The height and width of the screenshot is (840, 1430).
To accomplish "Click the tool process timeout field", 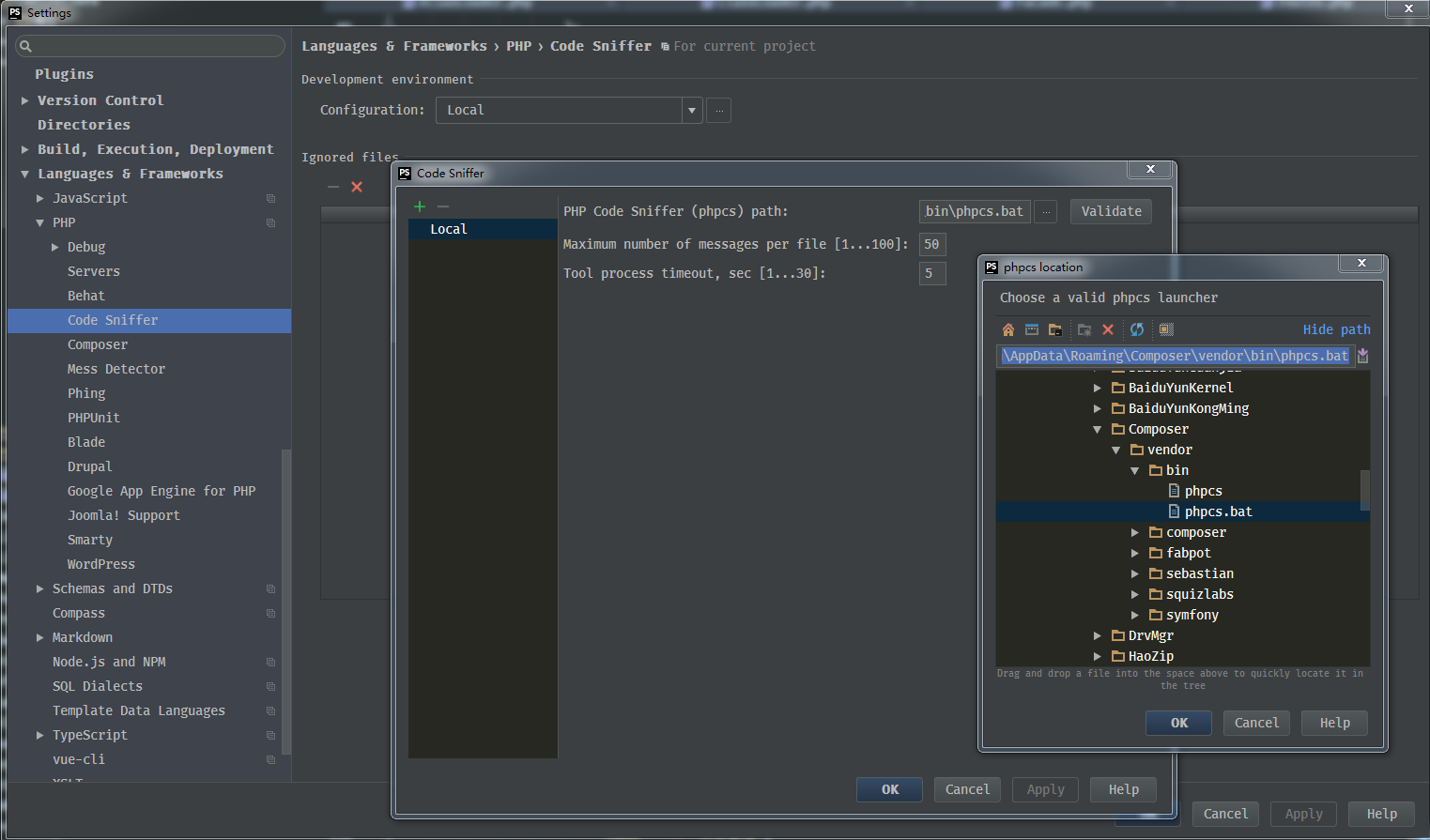I will pyautogui.click(x=932, y=273).
